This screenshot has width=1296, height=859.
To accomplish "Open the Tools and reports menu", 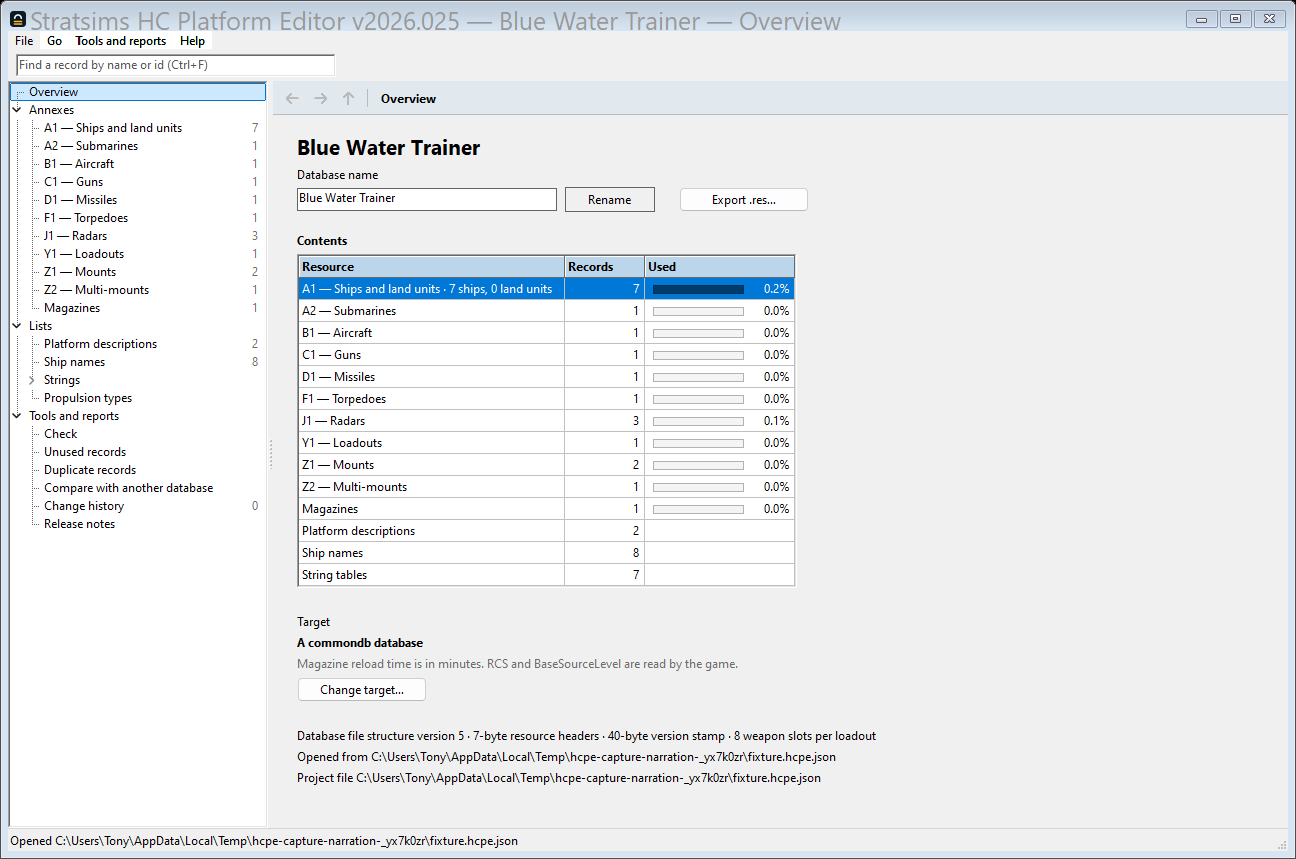I will 121,41.
